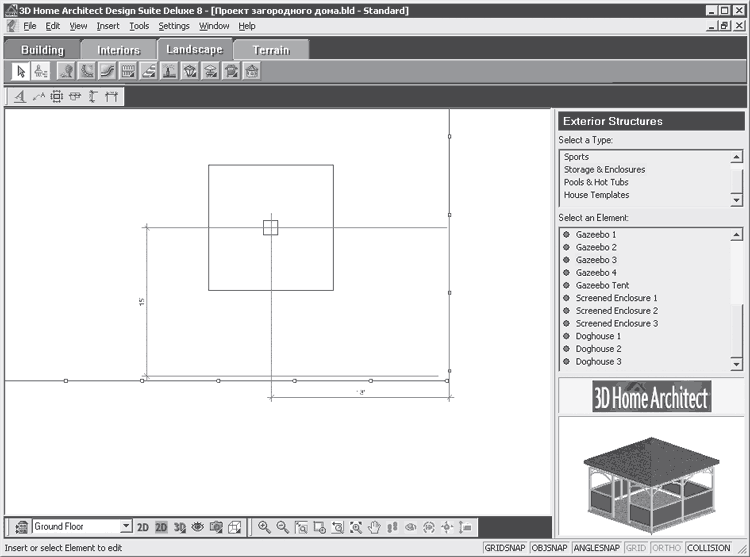Image resolution: width=750 pixels, height=557 pixels.
Task: Activate the highlighted 2D view button
Action: pos(161,527)
